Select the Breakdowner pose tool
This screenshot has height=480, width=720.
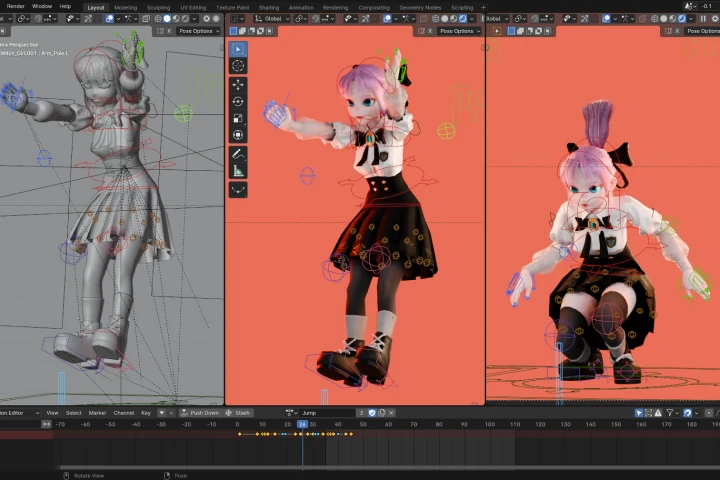pyautogui.click(x=238, y=190)
